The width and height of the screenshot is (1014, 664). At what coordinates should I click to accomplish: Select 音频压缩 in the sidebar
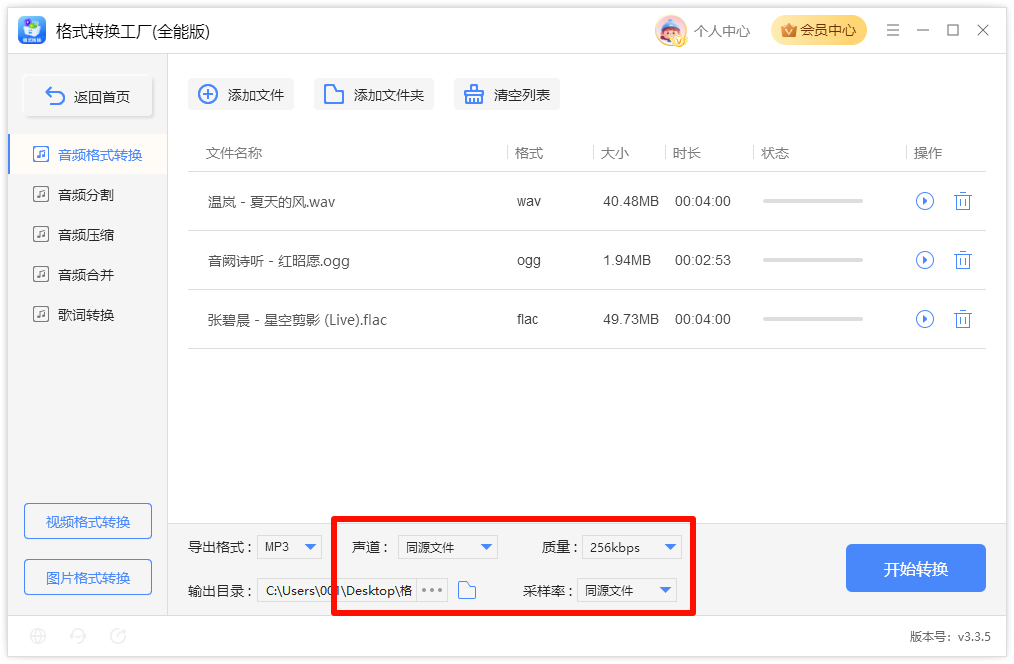click(88, 235)
